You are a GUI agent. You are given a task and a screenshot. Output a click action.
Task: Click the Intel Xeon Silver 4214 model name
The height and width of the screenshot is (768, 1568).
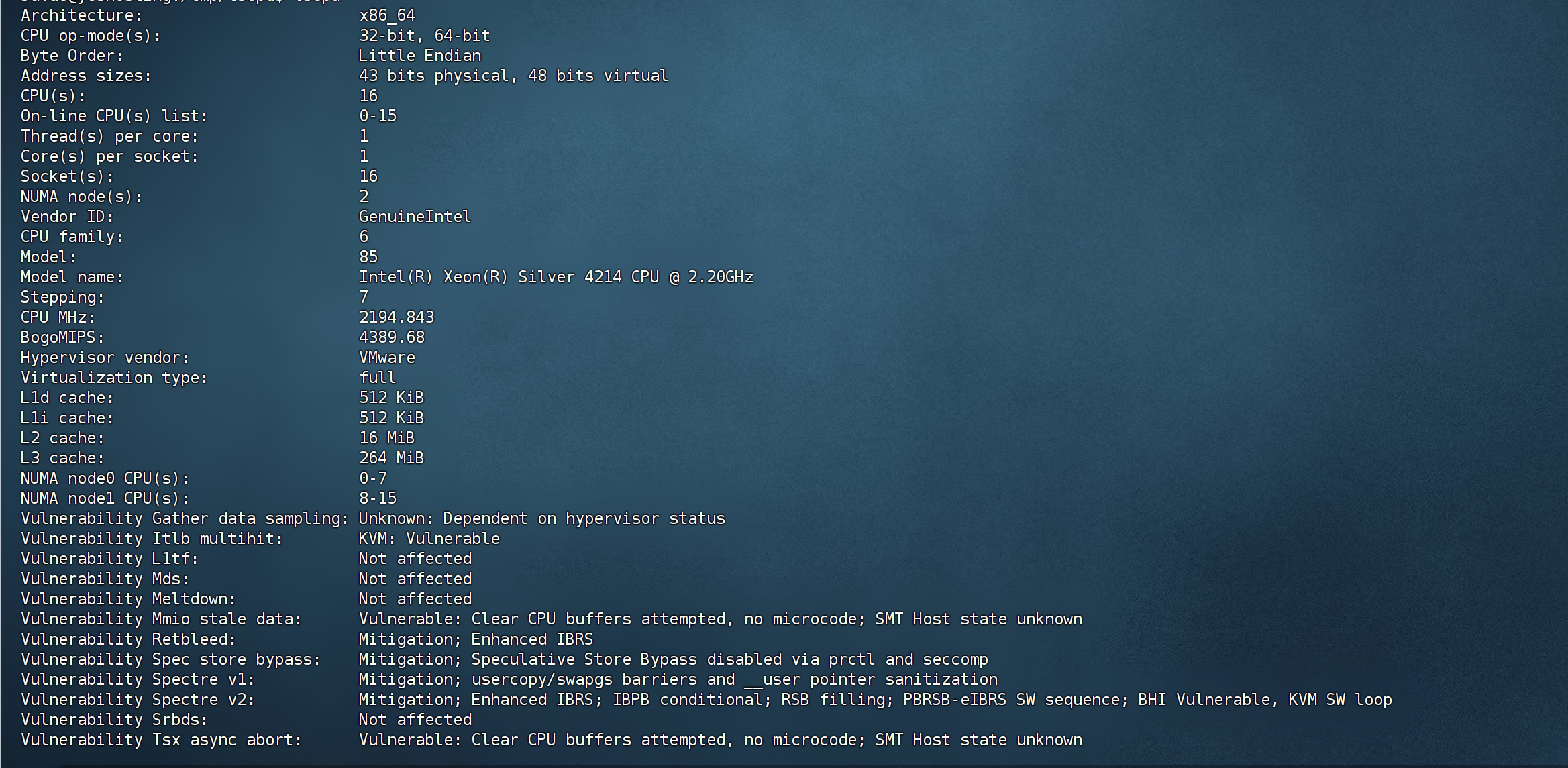click(x=556, y=277)
